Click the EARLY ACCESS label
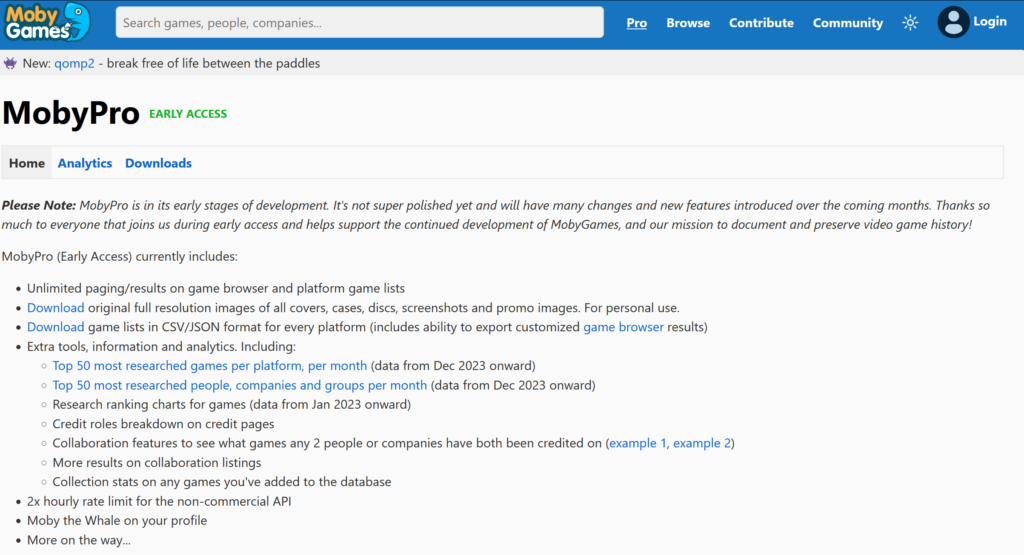Image resolution: width=1024 pixels, height=555 pixels. click(x=188, y=114)
